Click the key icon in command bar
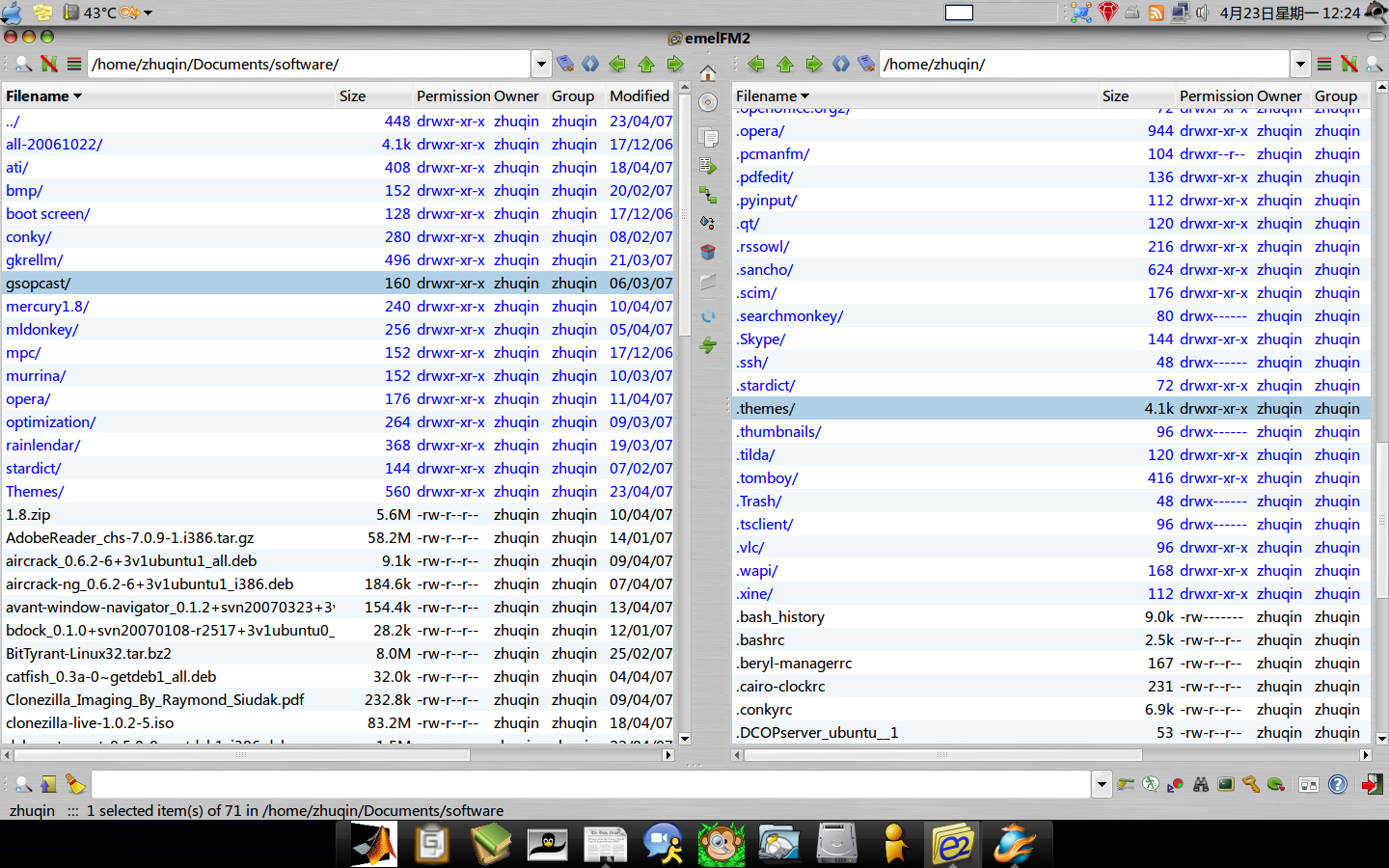The width and height of the screenshot is (1389, 868). [x=1251, y=784]
